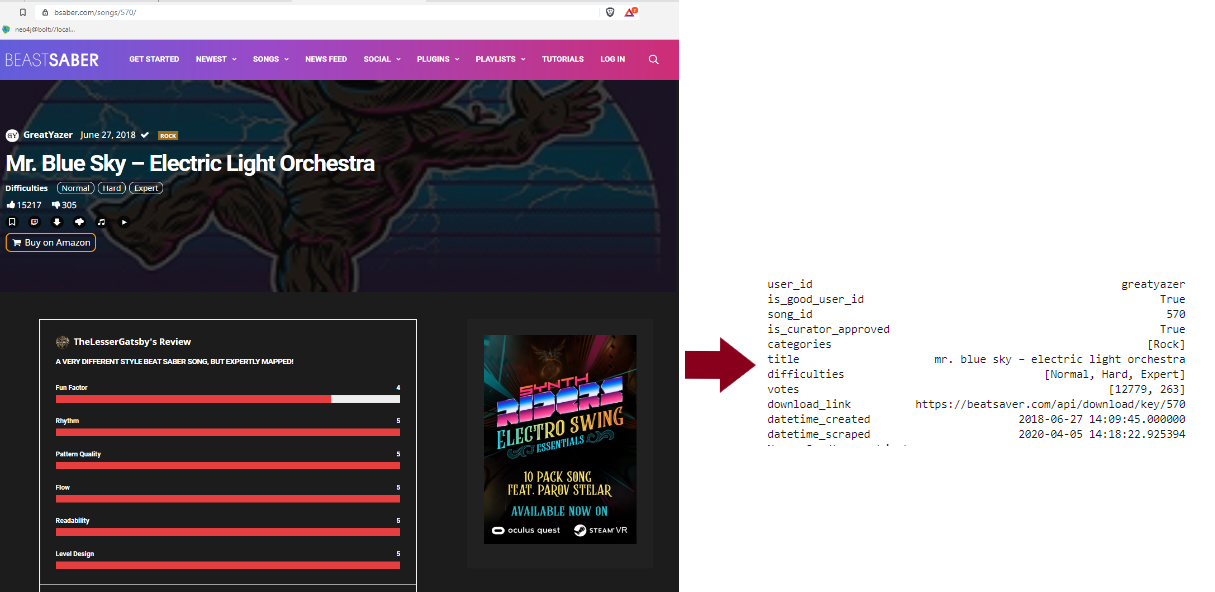Expand the Playlists dropdown menu
Image resolution: width=1215 pixels, height=592 pixels.
click(x=500, y=60)
